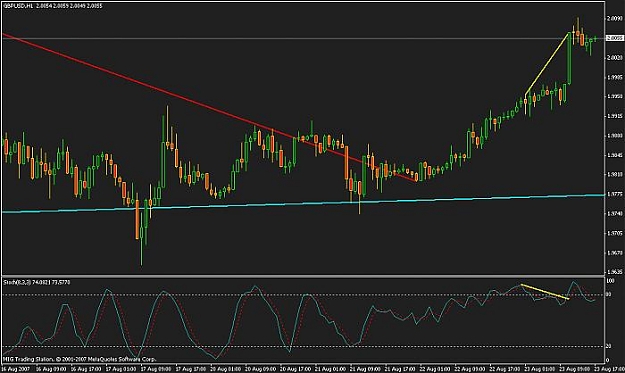The width and height of the screenshot is (625, 373).
Task: Click the 21 Aug 09:00 time label
Action: 365,369
